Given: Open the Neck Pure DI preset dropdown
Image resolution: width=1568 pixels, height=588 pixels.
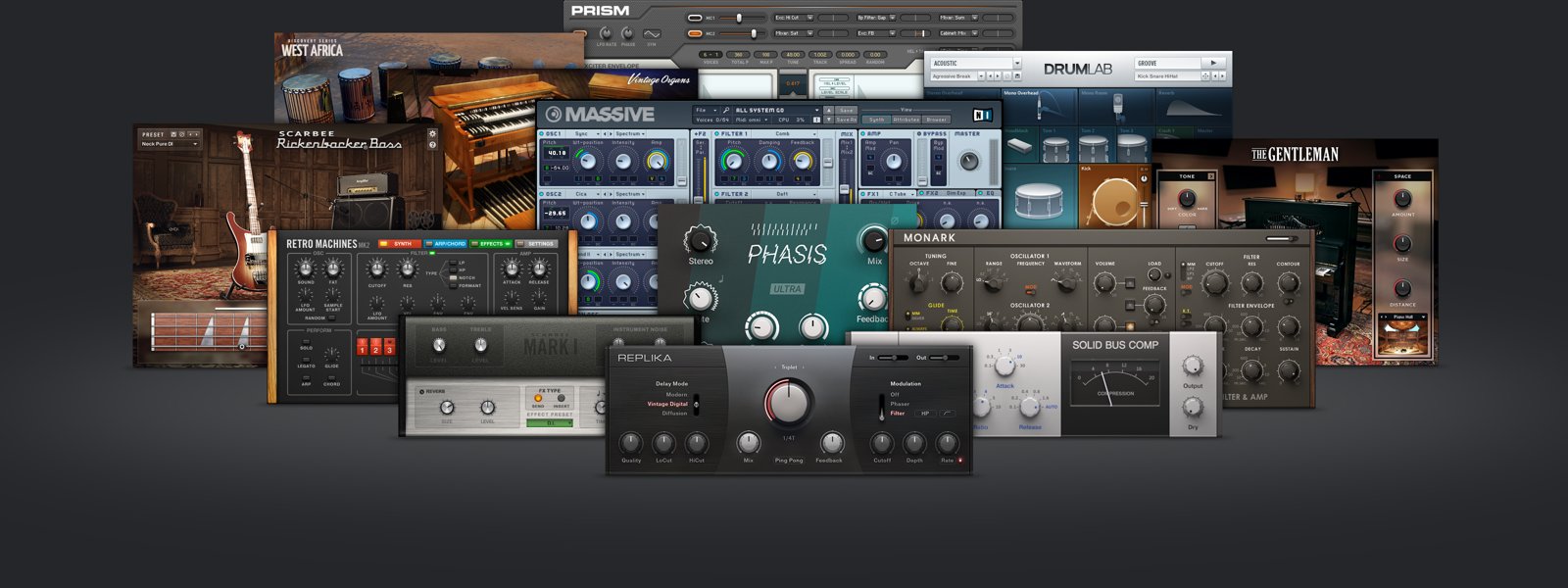Looking at the screenshot, I should [x=170, y=144].
